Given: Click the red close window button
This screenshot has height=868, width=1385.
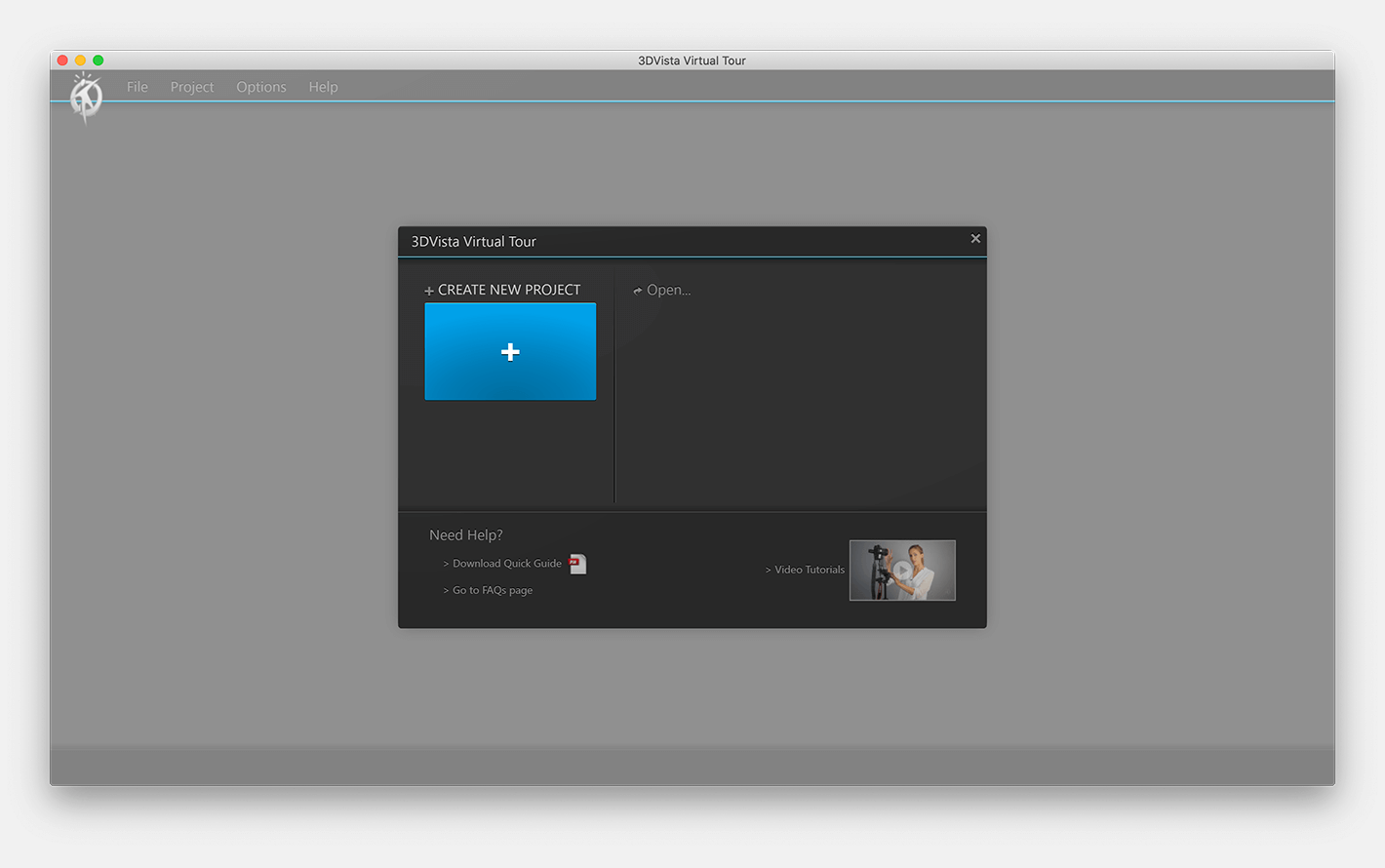Looking at the screenshot, I should 62,60.
